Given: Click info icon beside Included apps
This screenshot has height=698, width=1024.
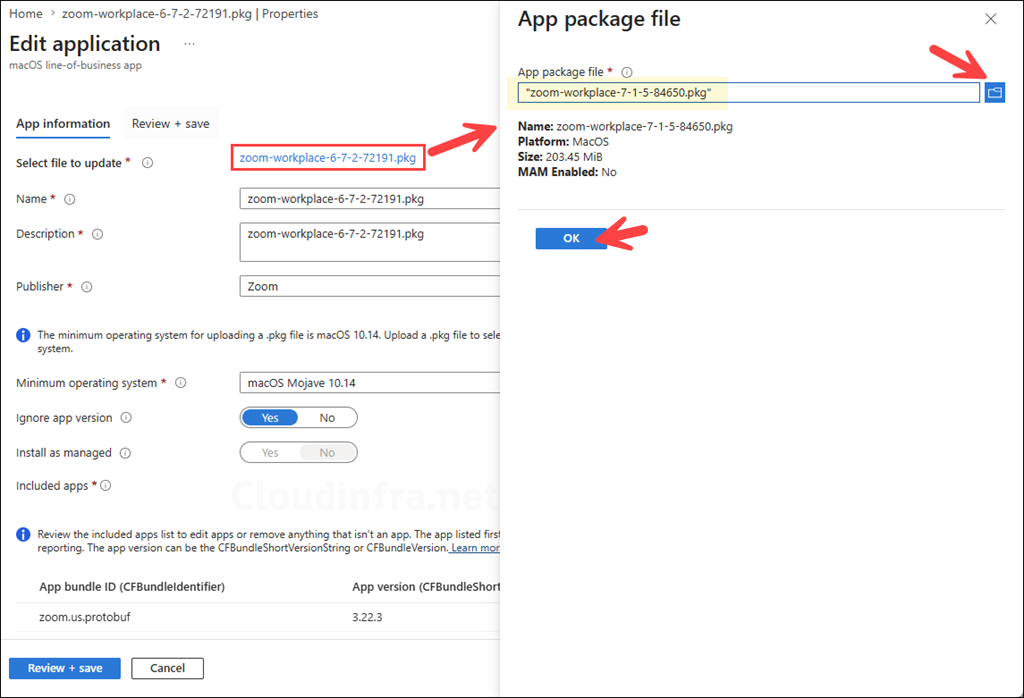Looking at the screenshot, I should (x=106, y=485).
